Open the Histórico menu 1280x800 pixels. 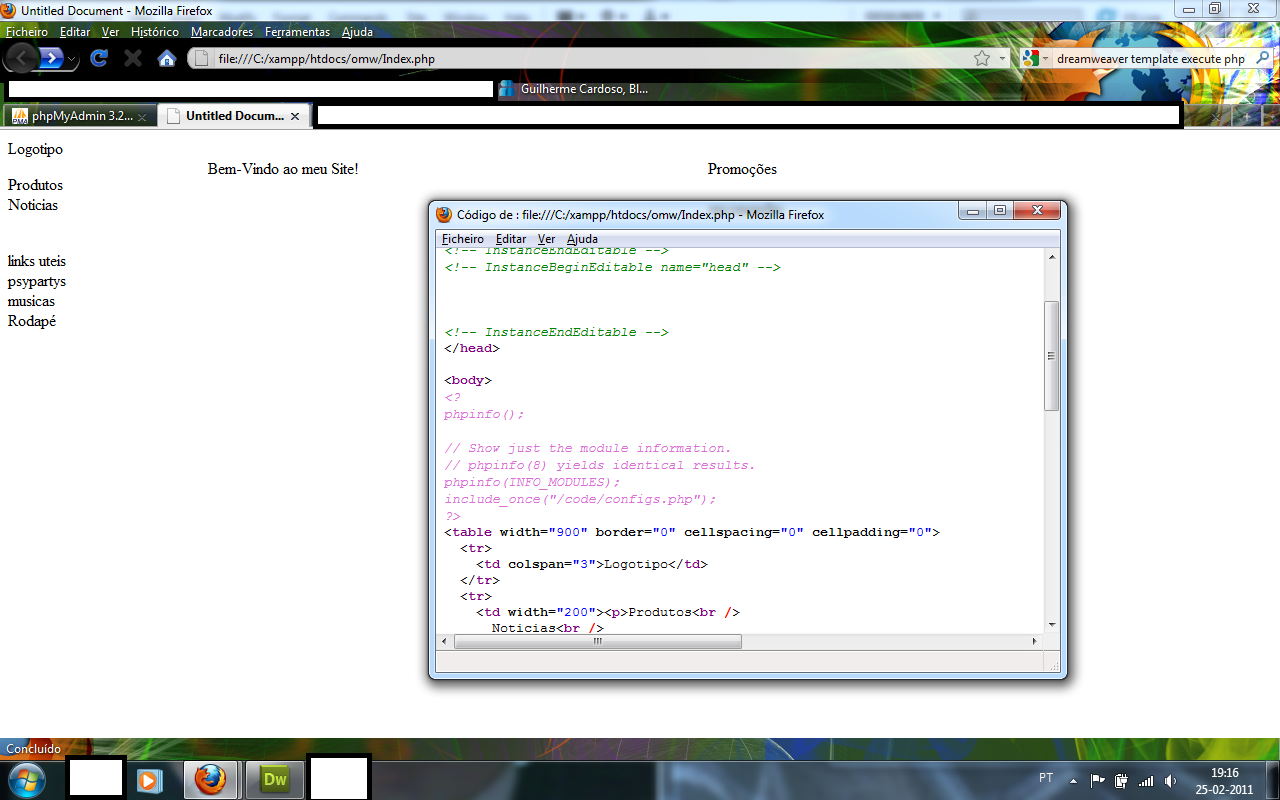tap(155, 32)
